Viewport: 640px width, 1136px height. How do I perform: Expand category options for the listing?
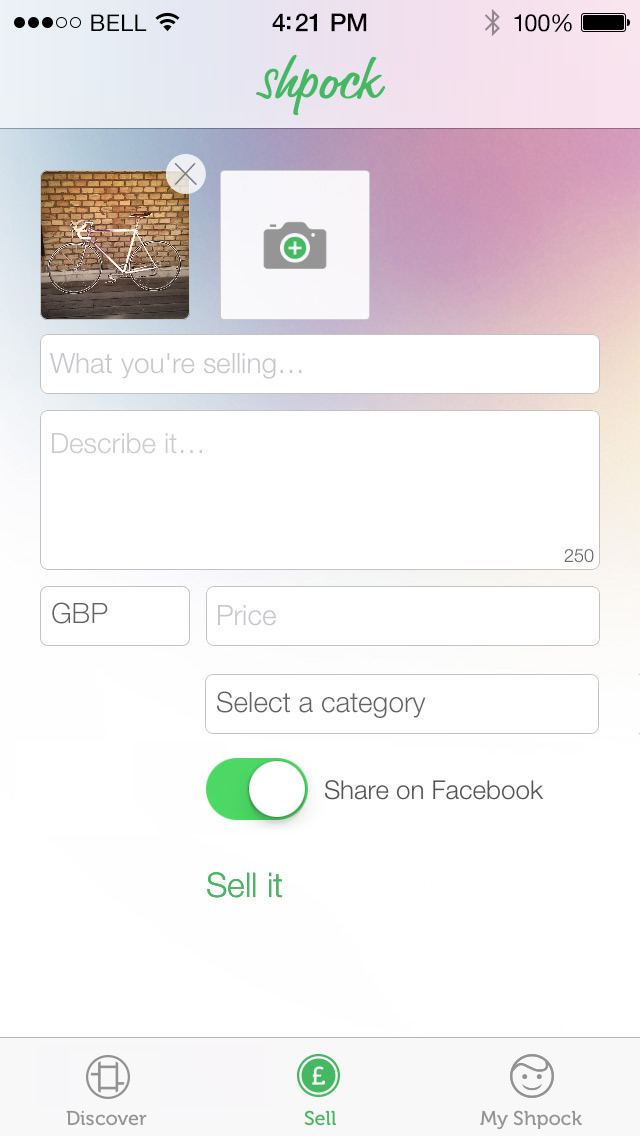click(401, 703)
